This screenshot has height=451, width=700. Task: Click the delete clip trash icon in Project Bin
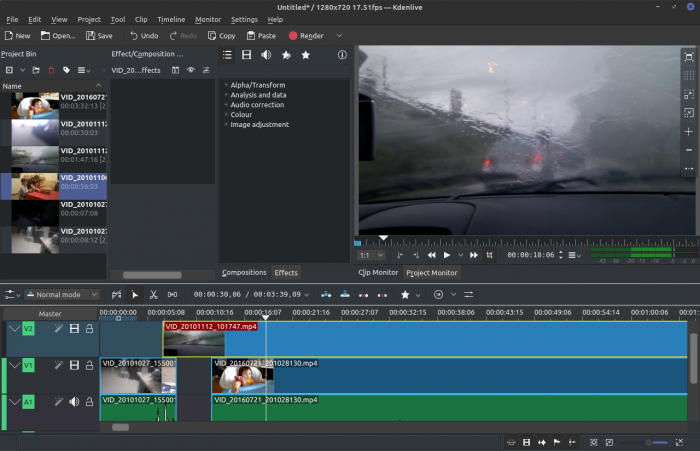(51, 70)
